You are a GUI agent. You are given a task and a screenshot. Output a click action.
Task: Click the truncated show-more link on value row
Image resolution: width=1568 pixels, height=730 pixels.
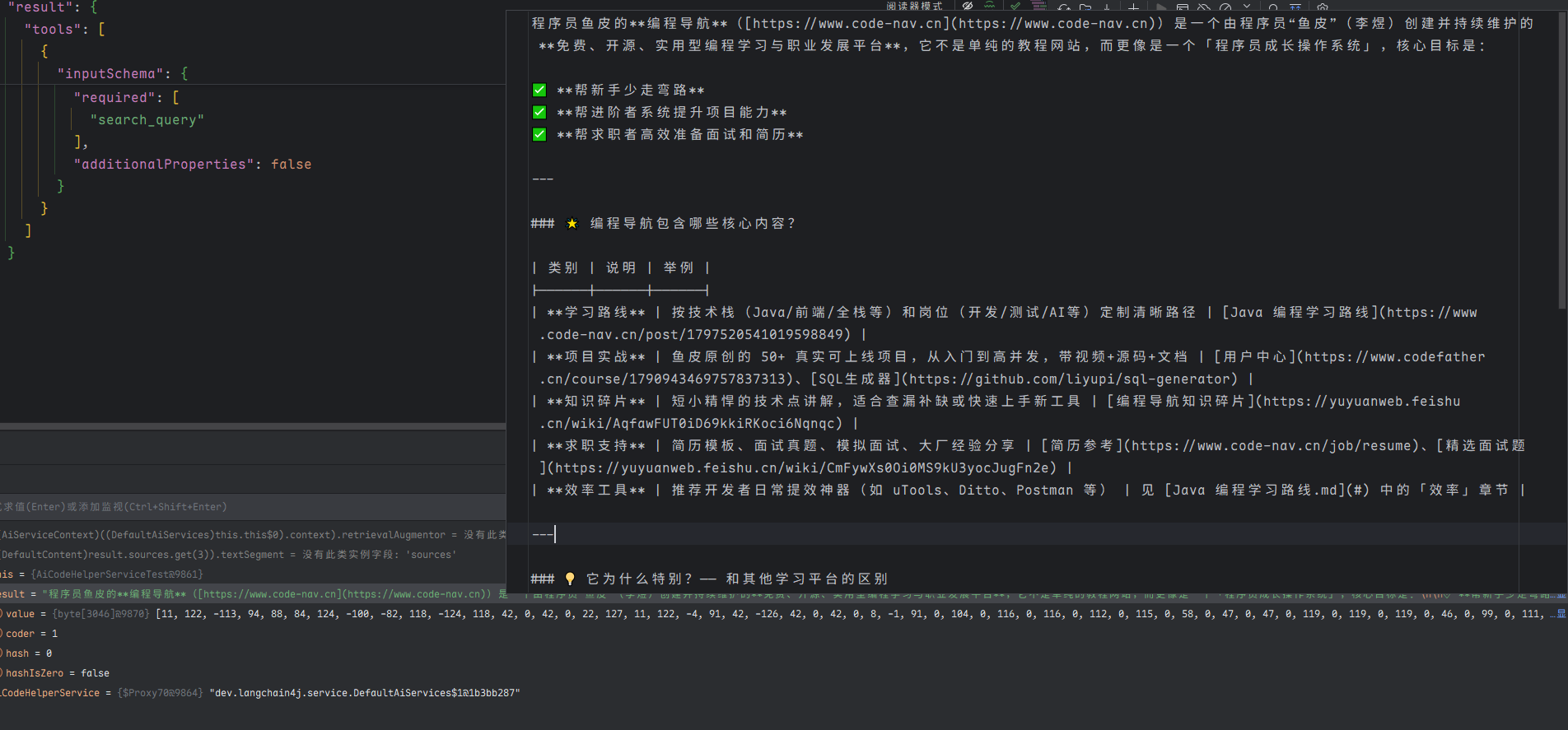tap(1557, 614)
